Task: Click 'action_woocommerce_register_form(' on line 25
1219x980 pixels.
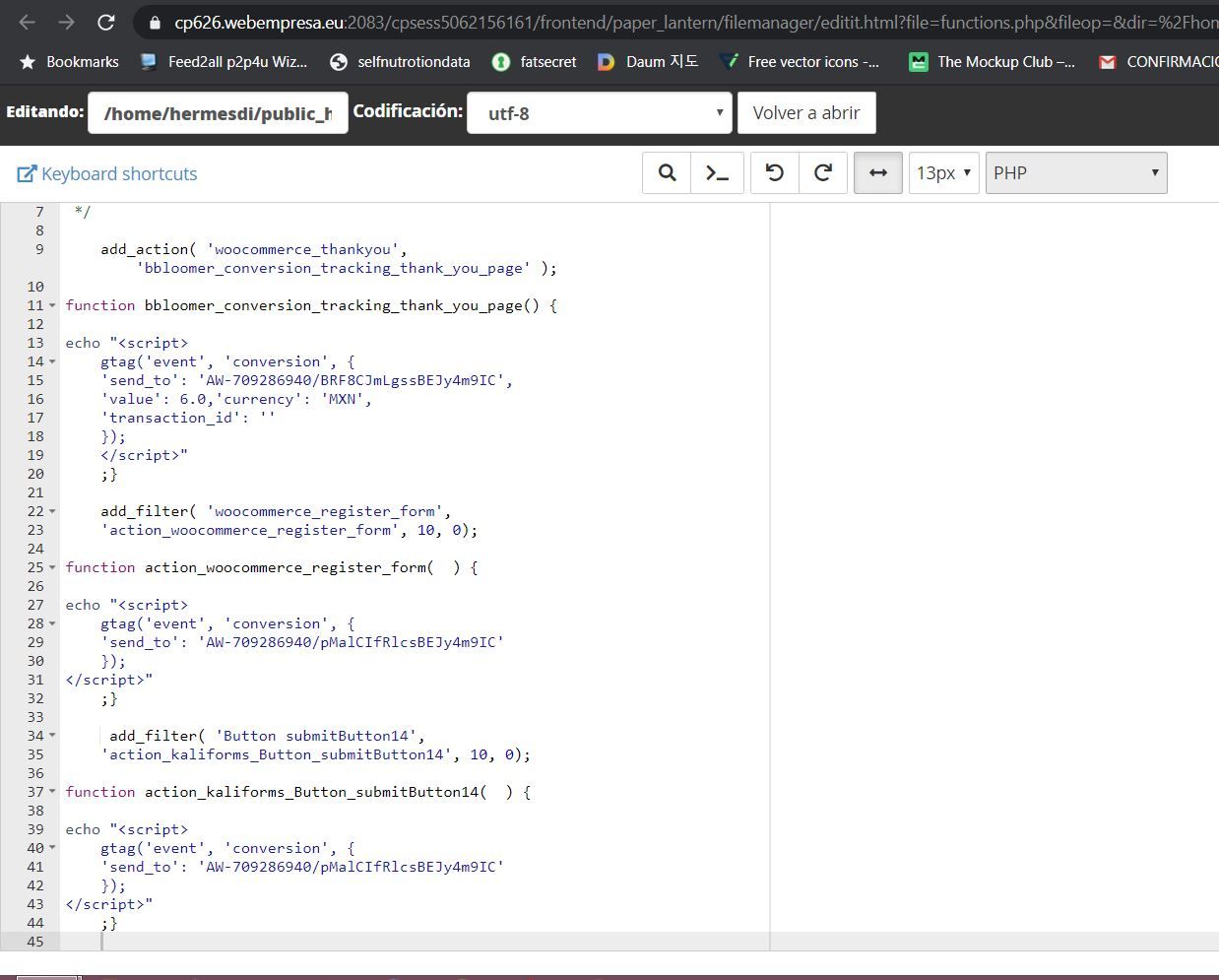Action: click(289, 567)
